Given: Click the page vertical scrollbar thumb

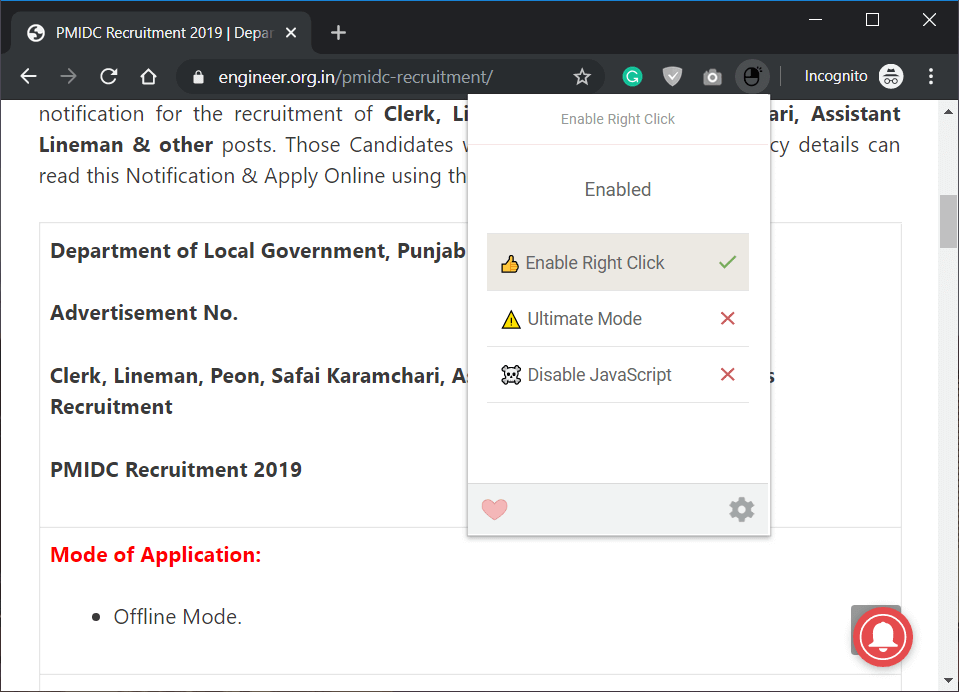Looking at the screenshot, I should point(948,221).
